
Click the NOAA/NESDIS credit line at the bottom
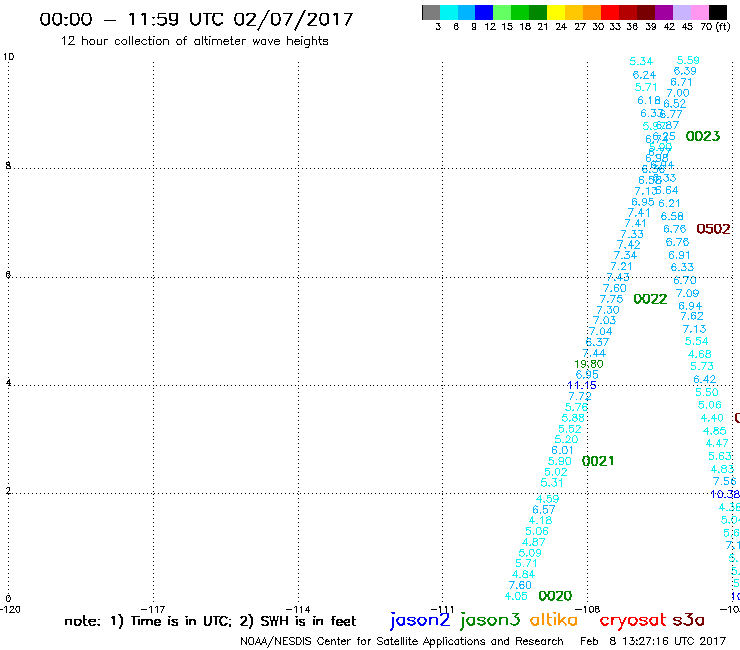(x=402, y=641)
